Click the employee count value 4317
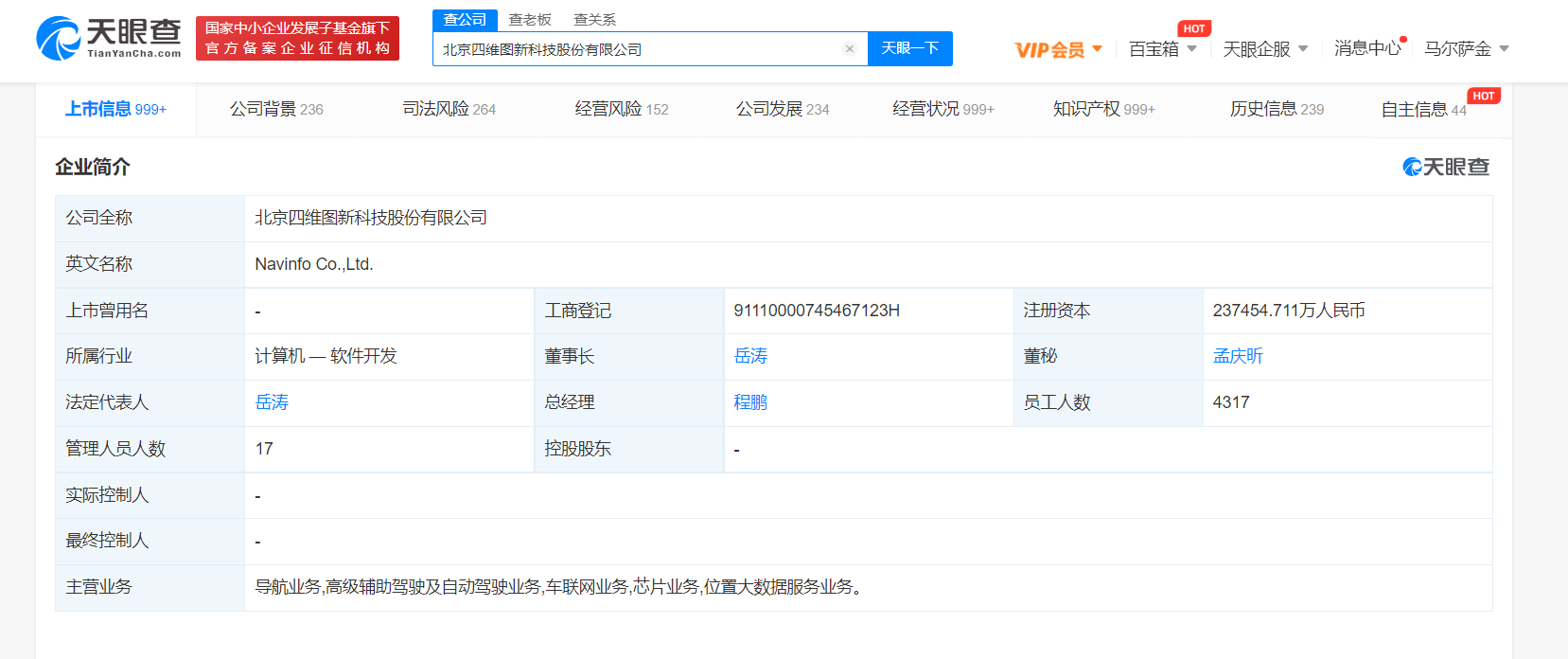The height and width of the screenshot is (659, 1568). pyautogui.click(x=1231, y=402)
